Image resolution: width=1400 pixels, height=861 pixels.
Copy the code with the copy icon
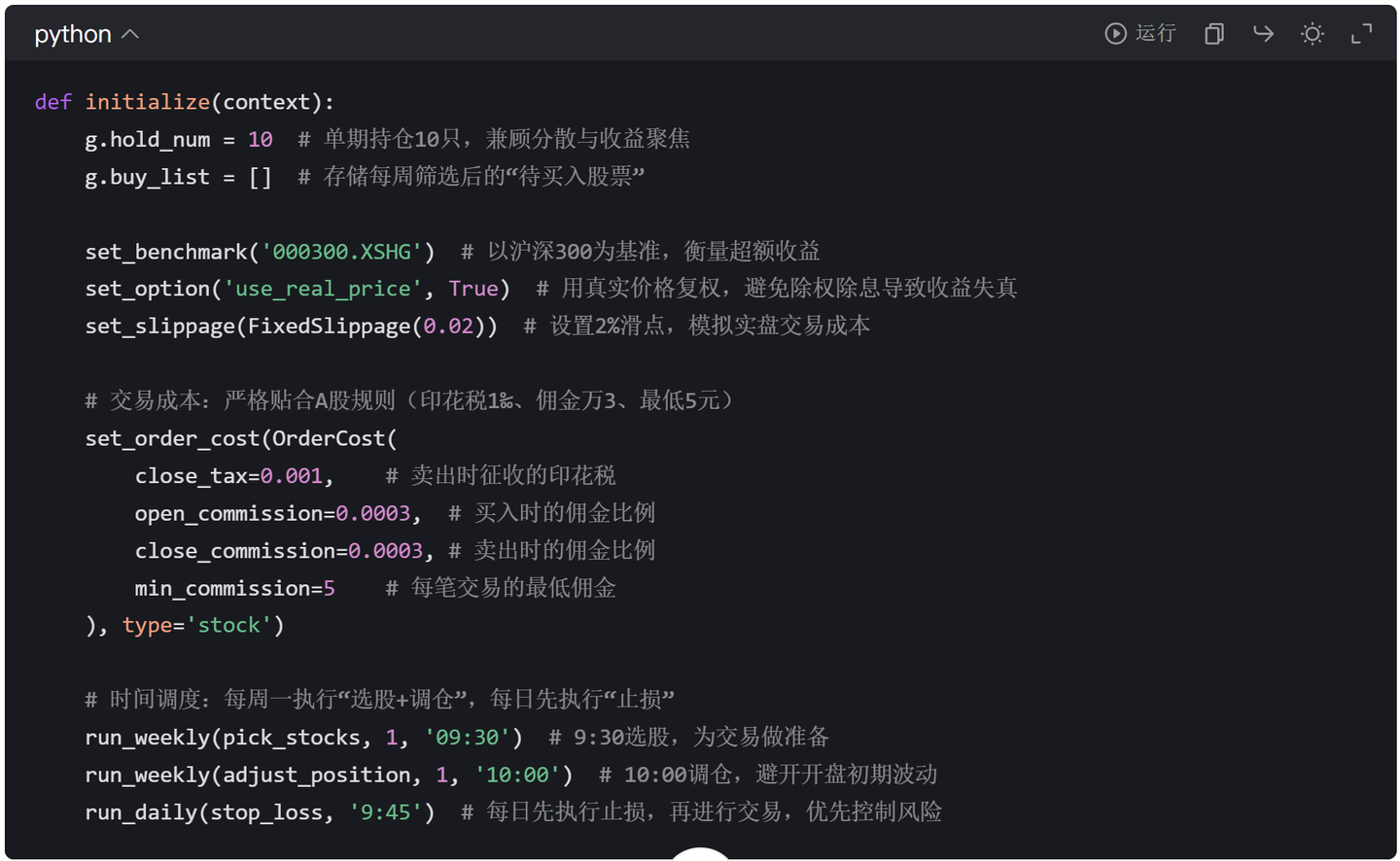coord(1213,34)
